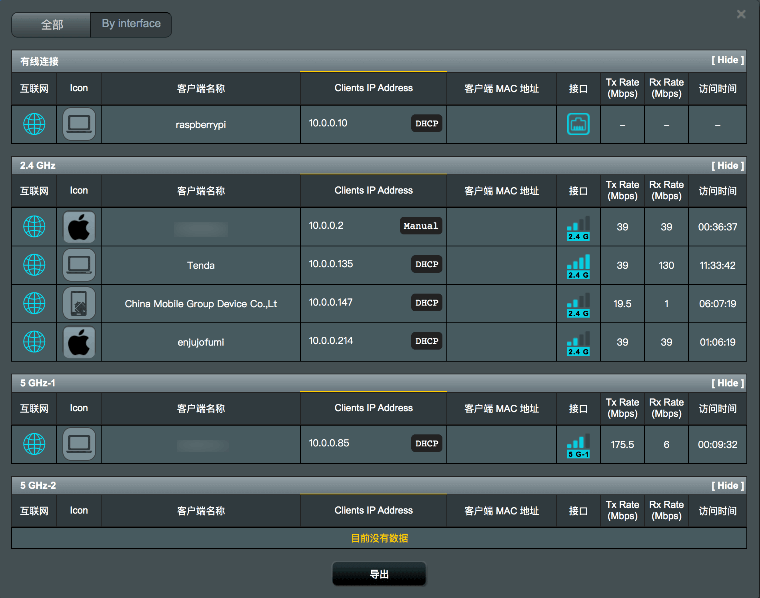Switch to the By interface tab
The width and height of the screenshot is (760, 598).
coord(131,24)
